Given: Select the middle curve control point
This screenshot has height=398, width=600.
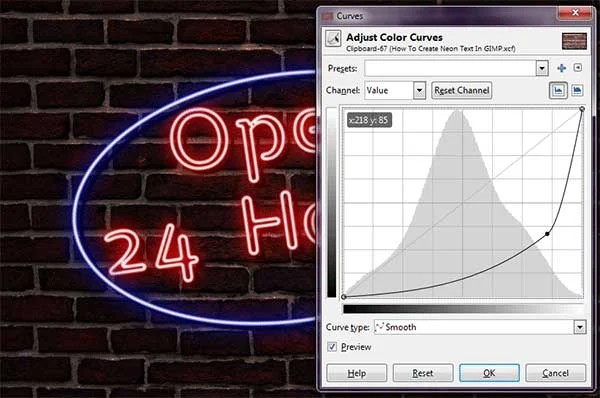Looking at the screenshot, I should 547,233.
